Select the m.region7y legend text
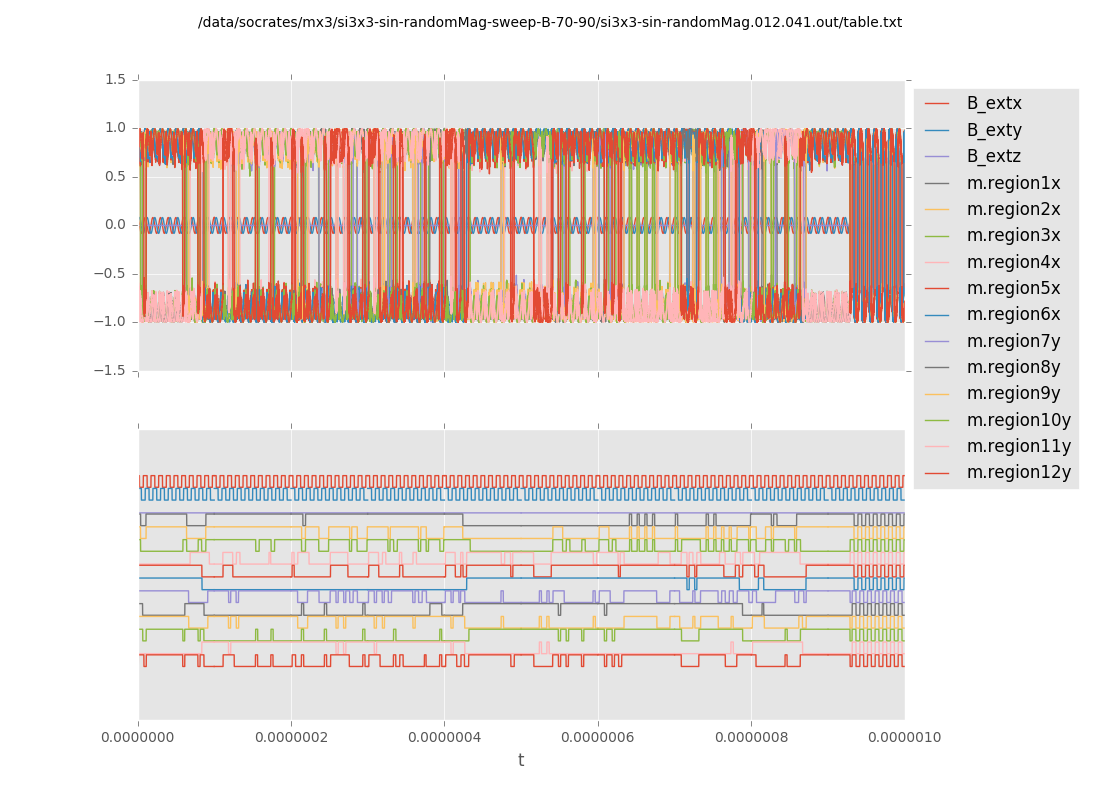The width and height of the screenshot is (1100, 800). (1013, 341)
